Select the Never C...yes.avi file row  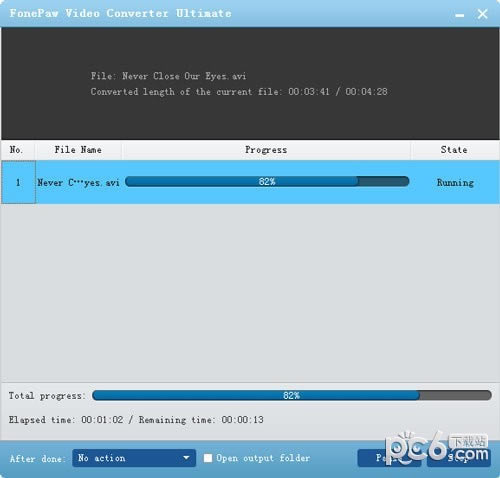[x=250, y=182]
